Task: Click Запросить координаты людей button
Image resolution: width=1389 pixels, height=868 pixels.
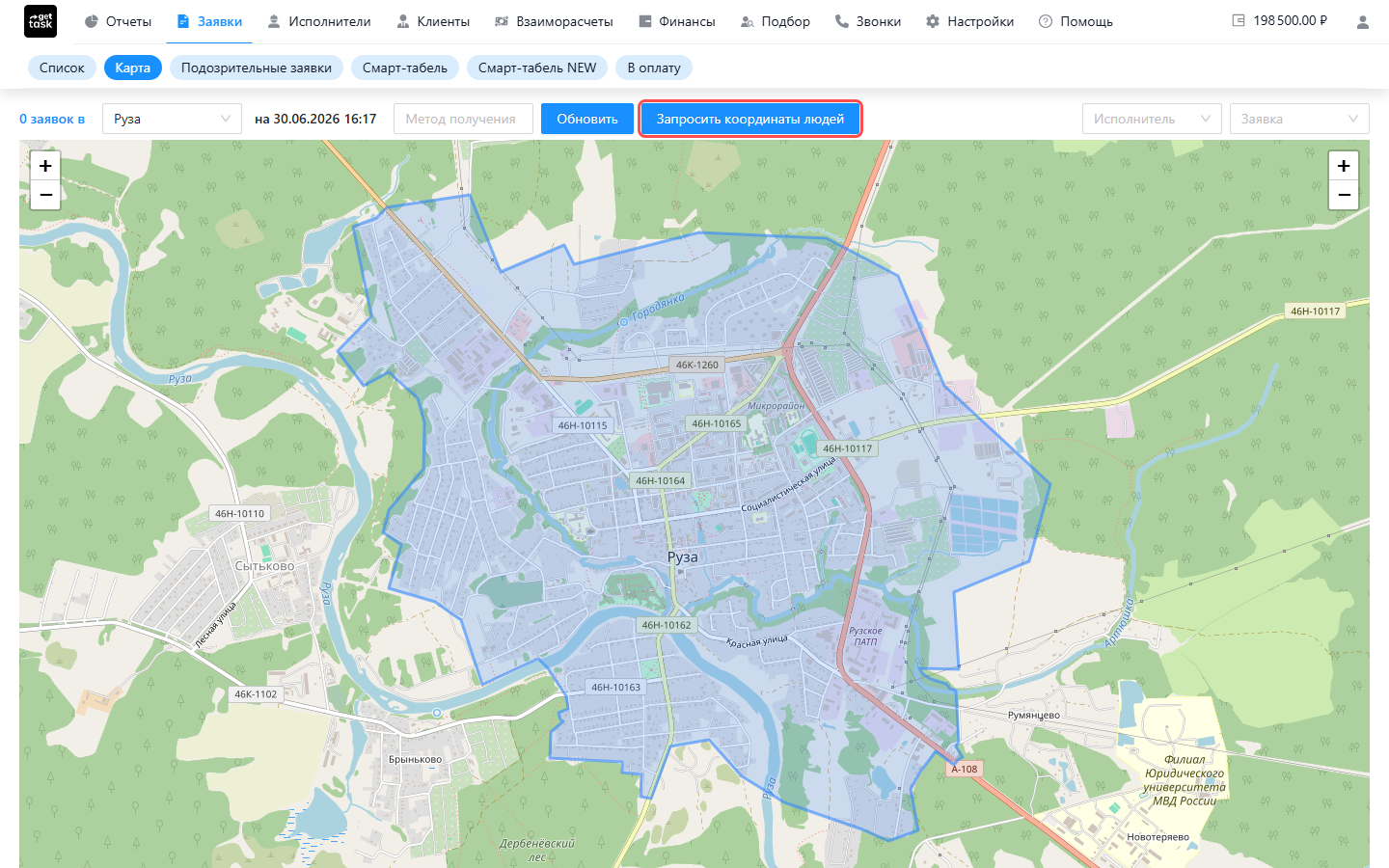Action: [750, 119]
